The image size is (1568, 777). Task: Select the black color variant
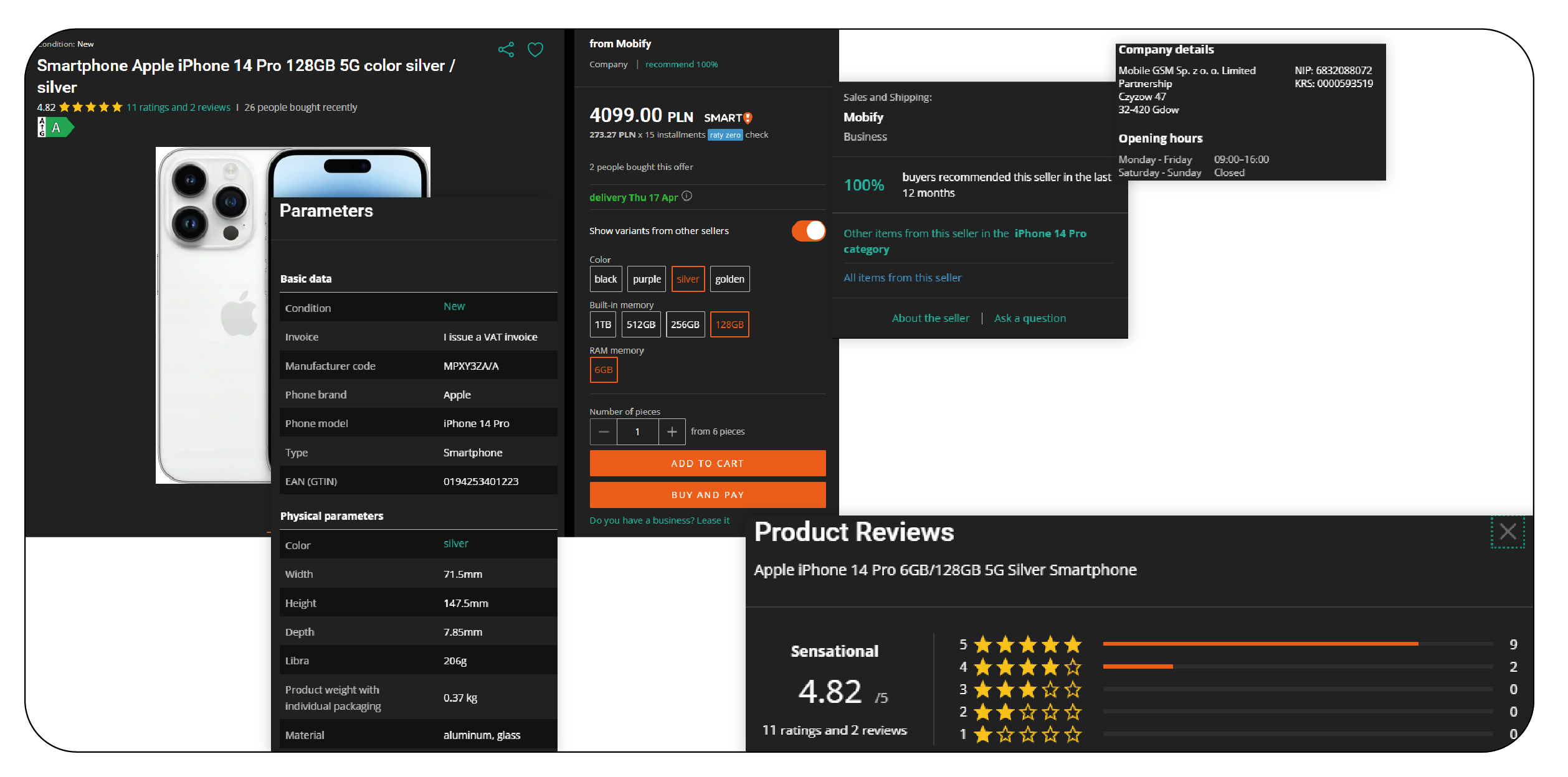tap(606, 279)
